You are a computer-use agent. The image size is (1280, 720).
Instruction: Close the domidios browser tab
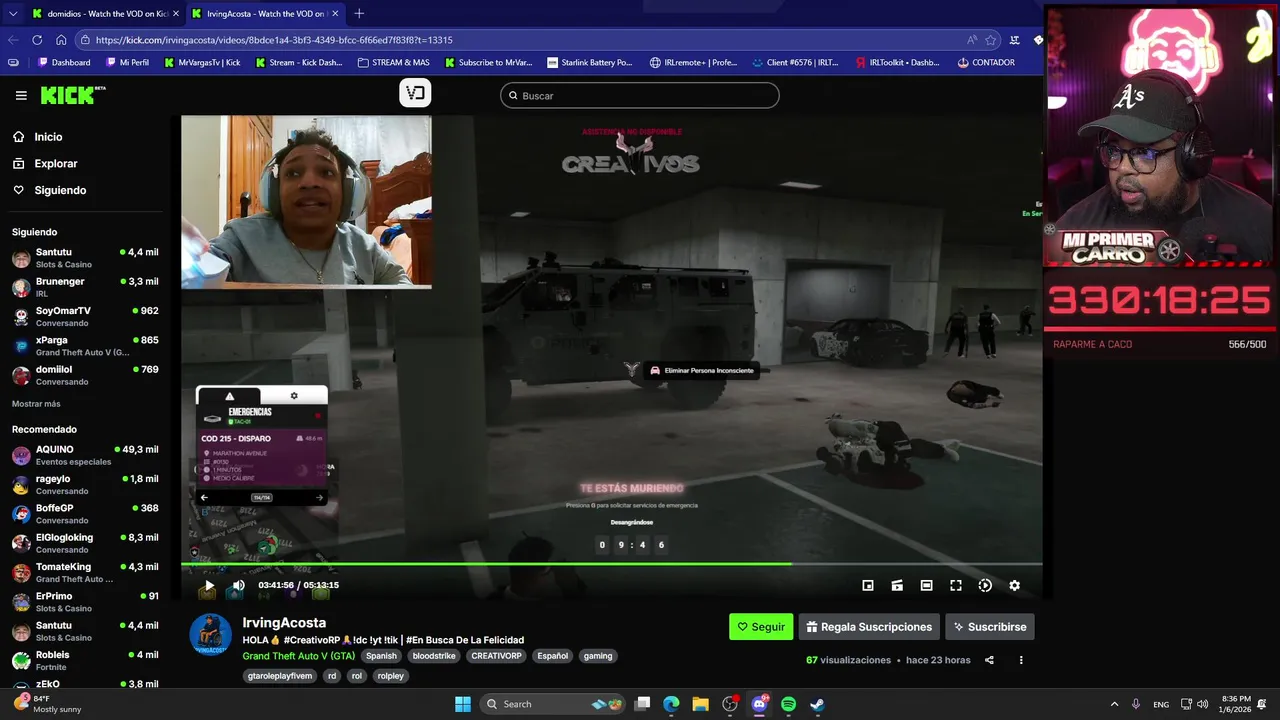176,14
